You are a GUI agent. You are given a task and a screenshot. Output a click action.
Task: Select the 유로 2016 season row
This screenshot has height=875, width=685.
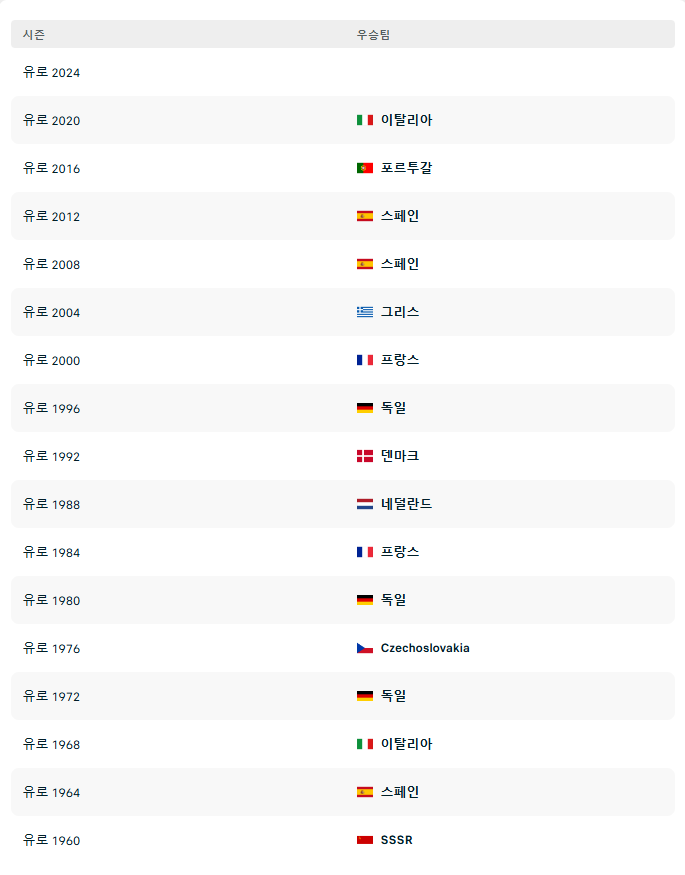click(49, 168)
